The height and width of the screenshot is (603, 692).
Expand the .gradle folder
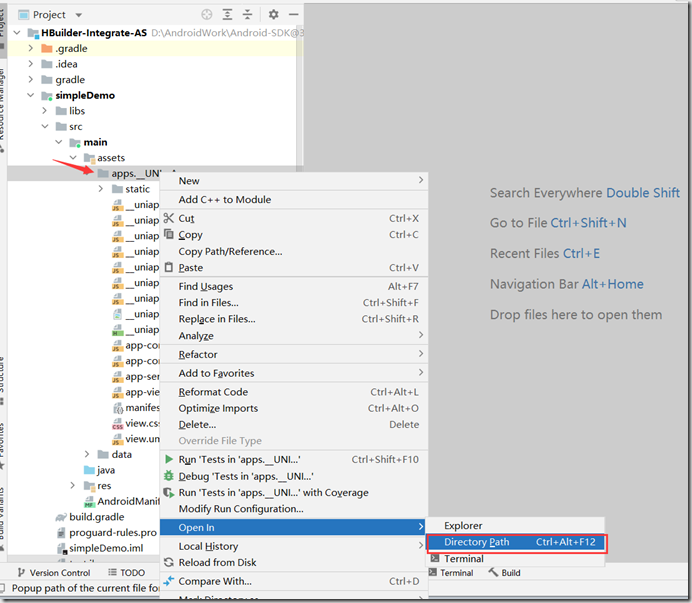(31, 48)
